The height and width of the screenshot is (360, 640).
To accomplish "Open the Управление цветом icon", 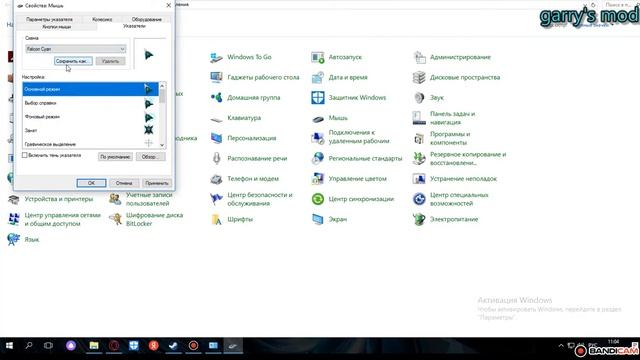I will coord(318,179).
